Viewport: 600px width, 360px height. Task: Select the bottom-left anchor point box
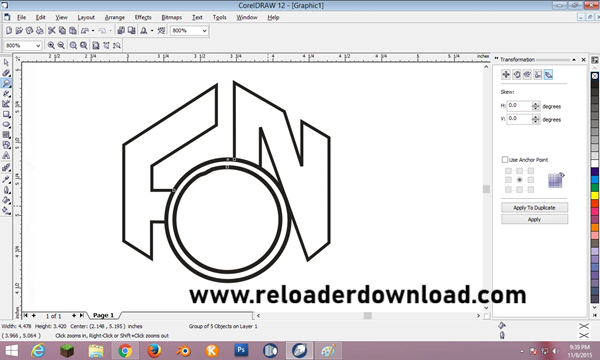[508, 189]
